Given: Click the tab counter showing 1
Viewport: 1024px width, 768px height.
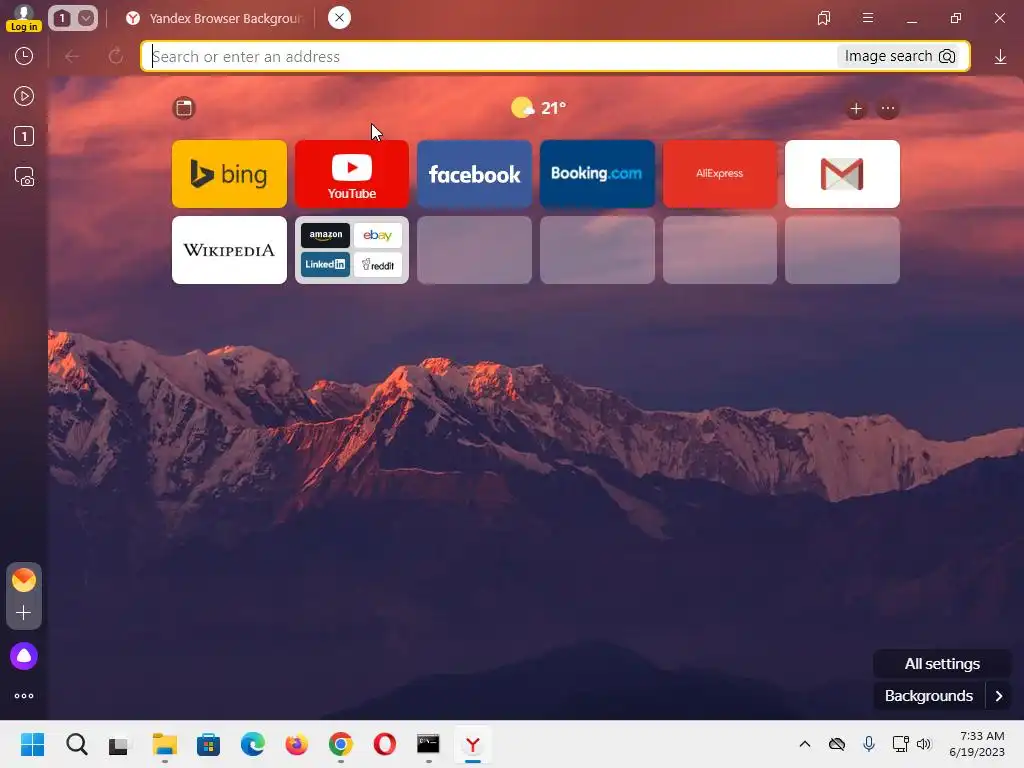Looking at the screenshot, I should tap(62, 18).
